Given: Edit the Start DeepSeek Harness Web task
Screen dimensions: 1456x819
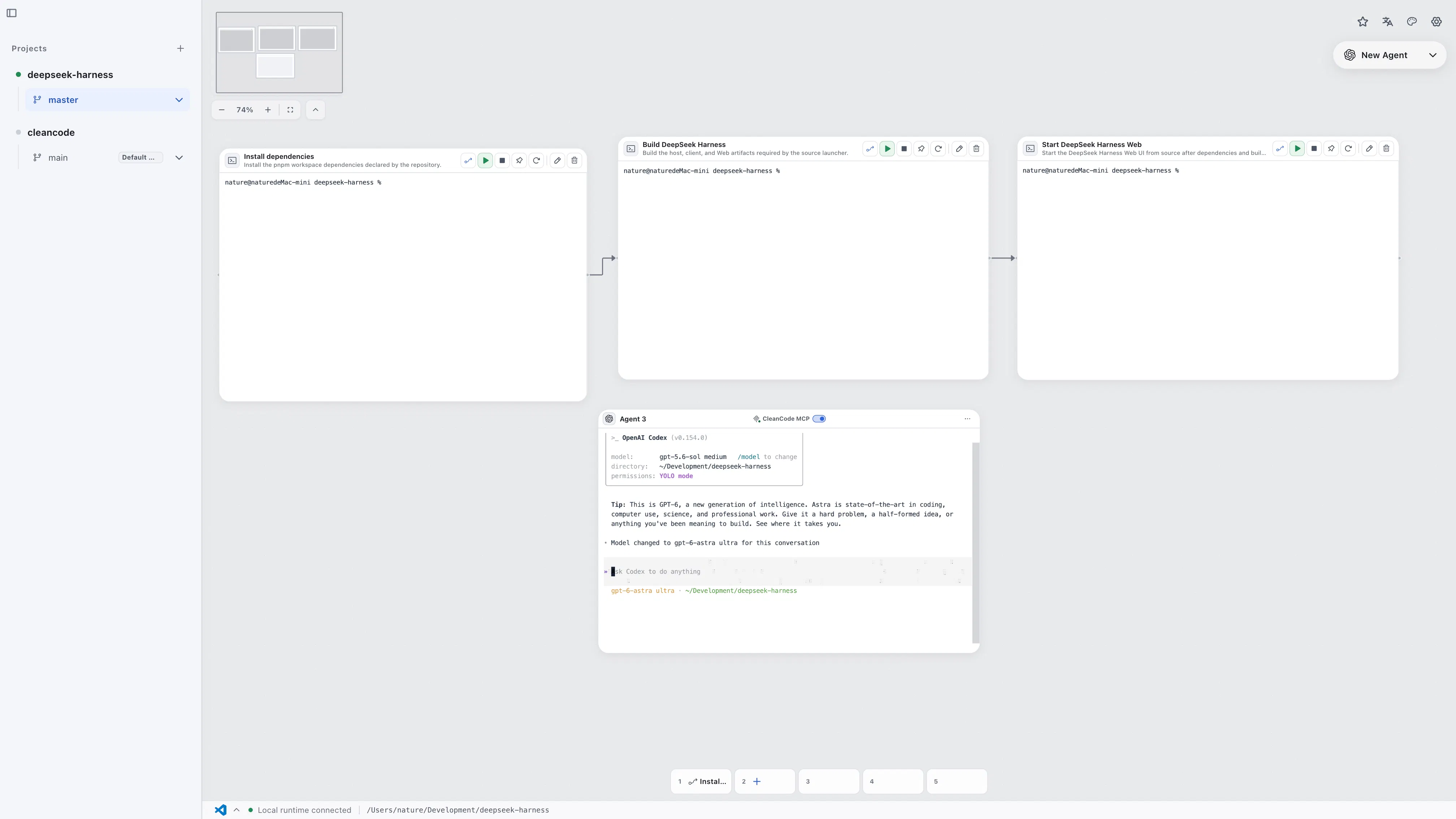Looking at the screenshot, I should [1369, 148].
